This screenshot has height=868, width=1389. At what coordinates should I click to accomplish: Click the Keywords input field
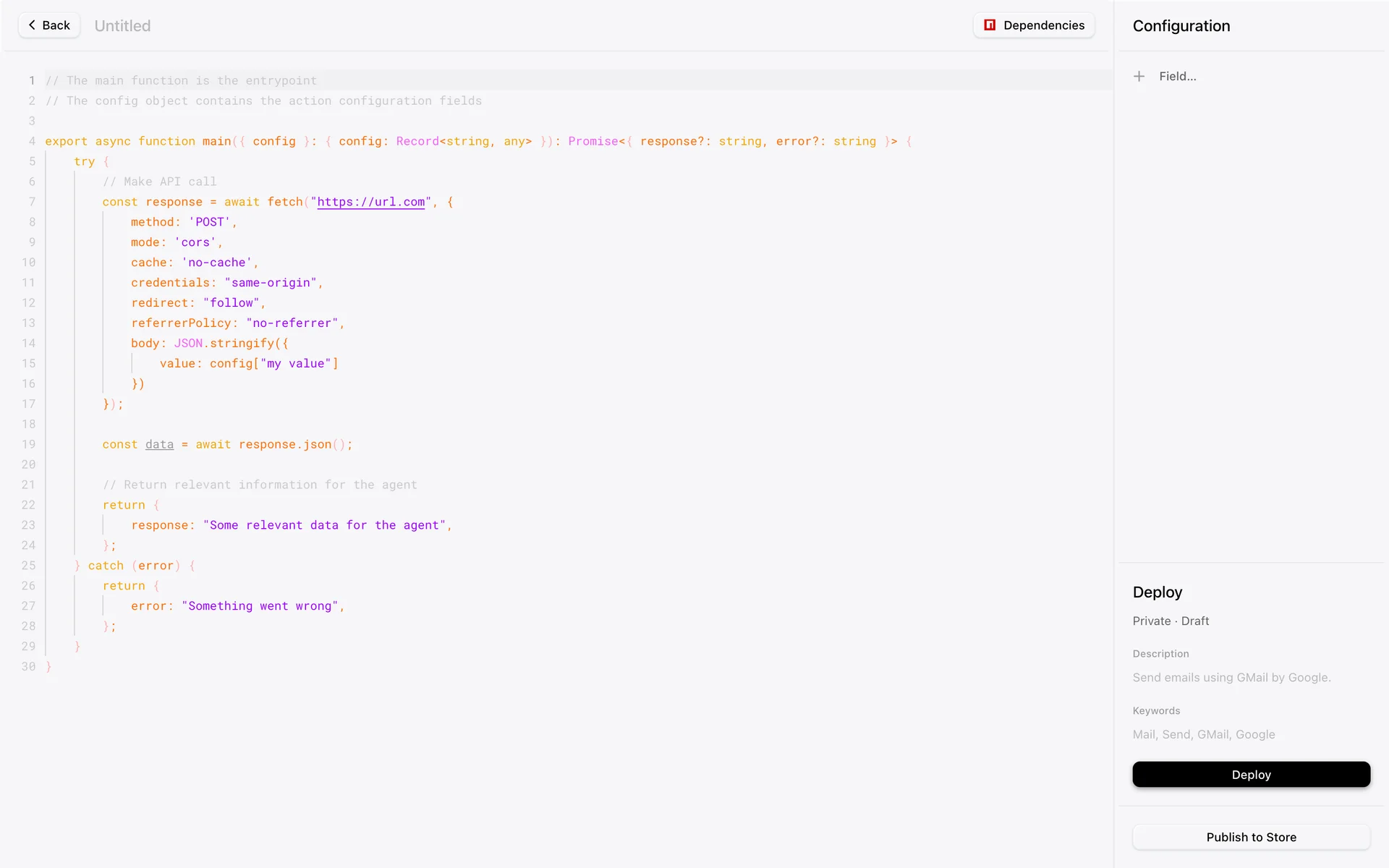pyautogui.click(x=1204, y=735)
